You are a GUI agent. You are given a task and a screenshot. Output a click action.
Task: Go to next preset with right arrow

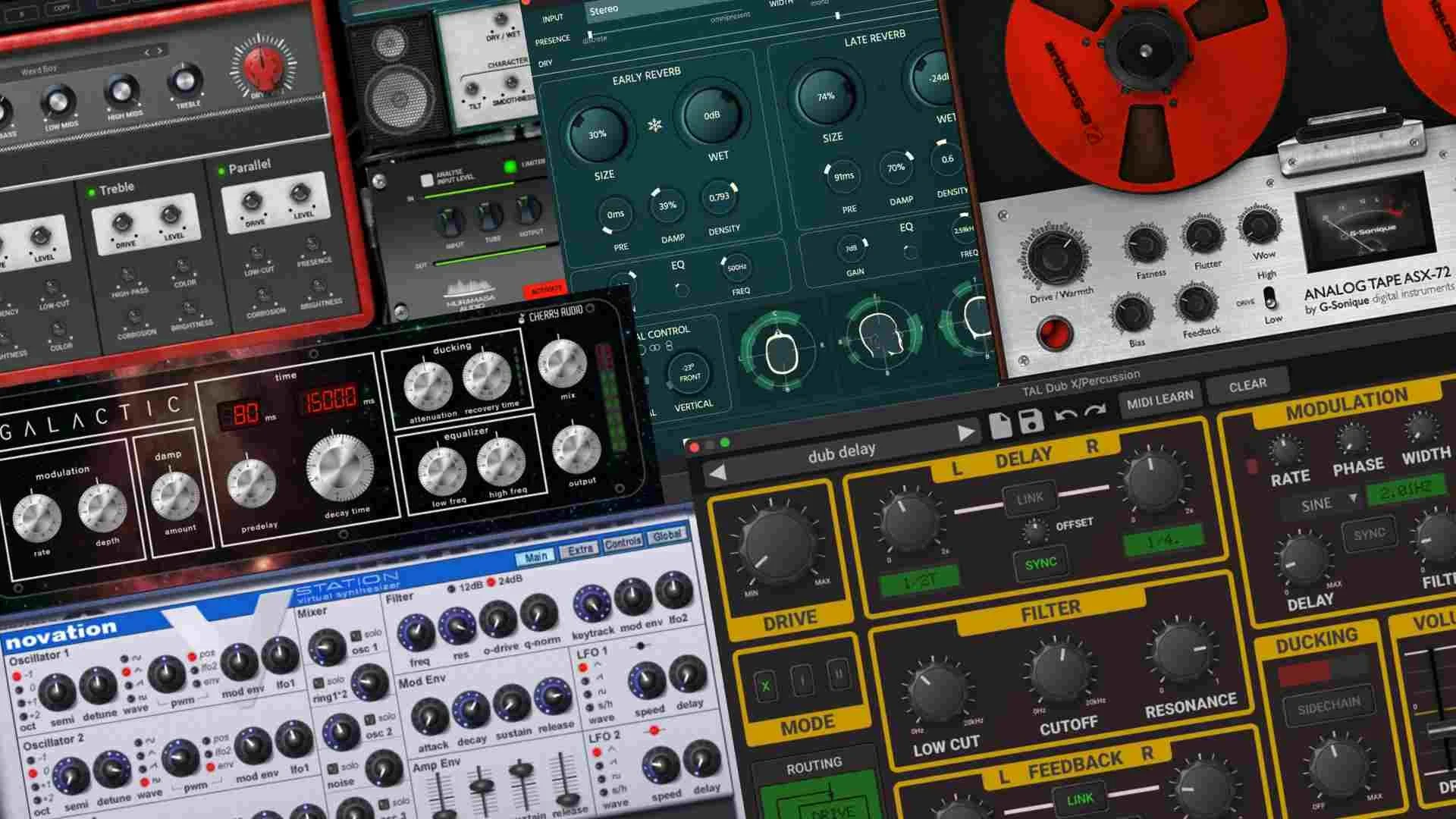point(965,433)
